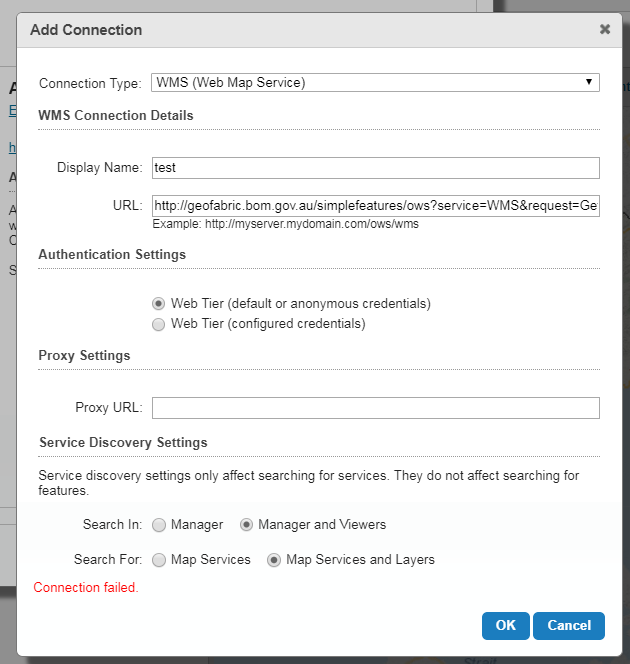Click the WMS Connection Details heading

(x=116, y=115)
